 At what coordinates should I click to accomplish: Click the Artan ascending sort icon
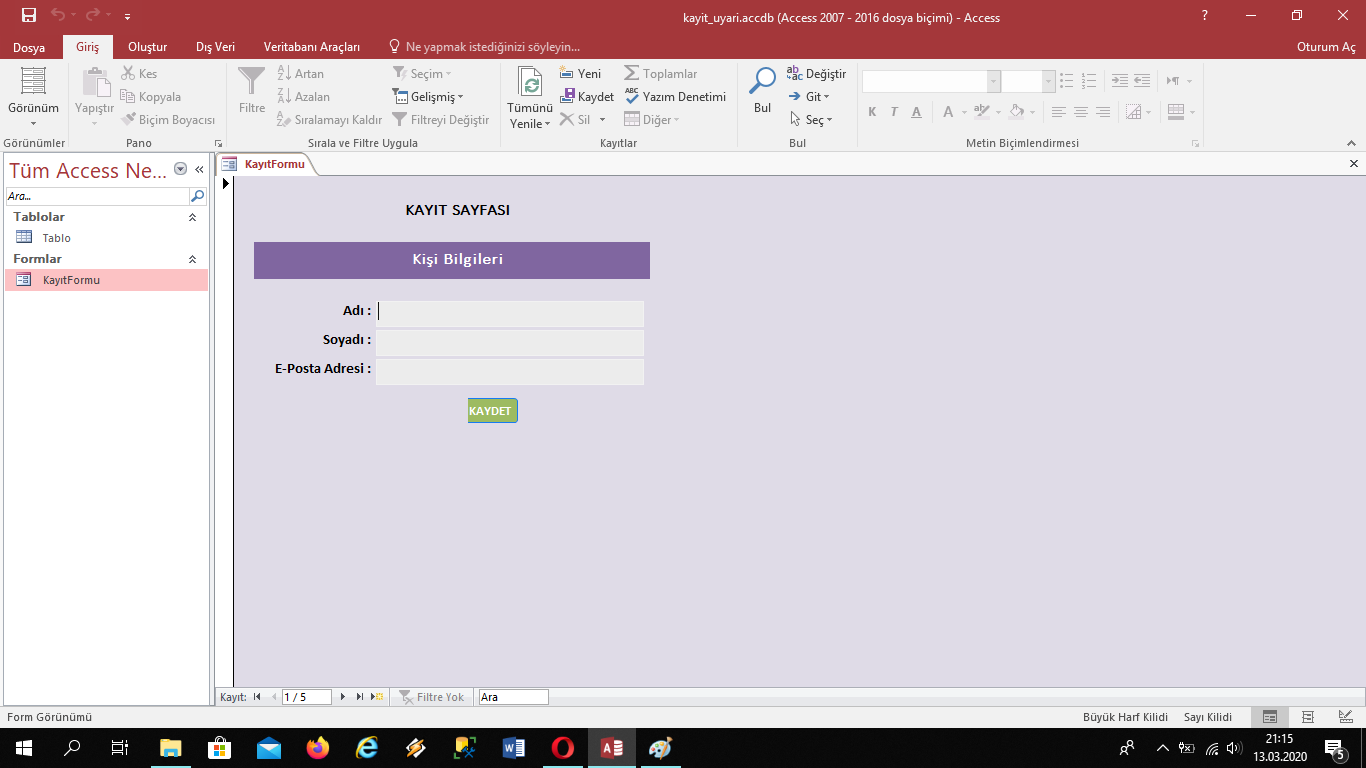(x=284, y=73)
